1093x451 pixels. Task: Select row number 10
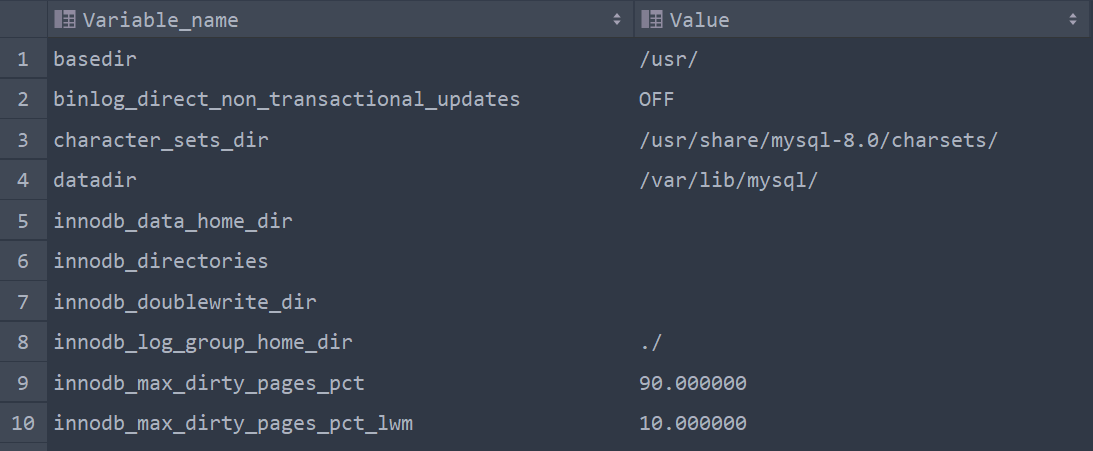tap(23, 424)
